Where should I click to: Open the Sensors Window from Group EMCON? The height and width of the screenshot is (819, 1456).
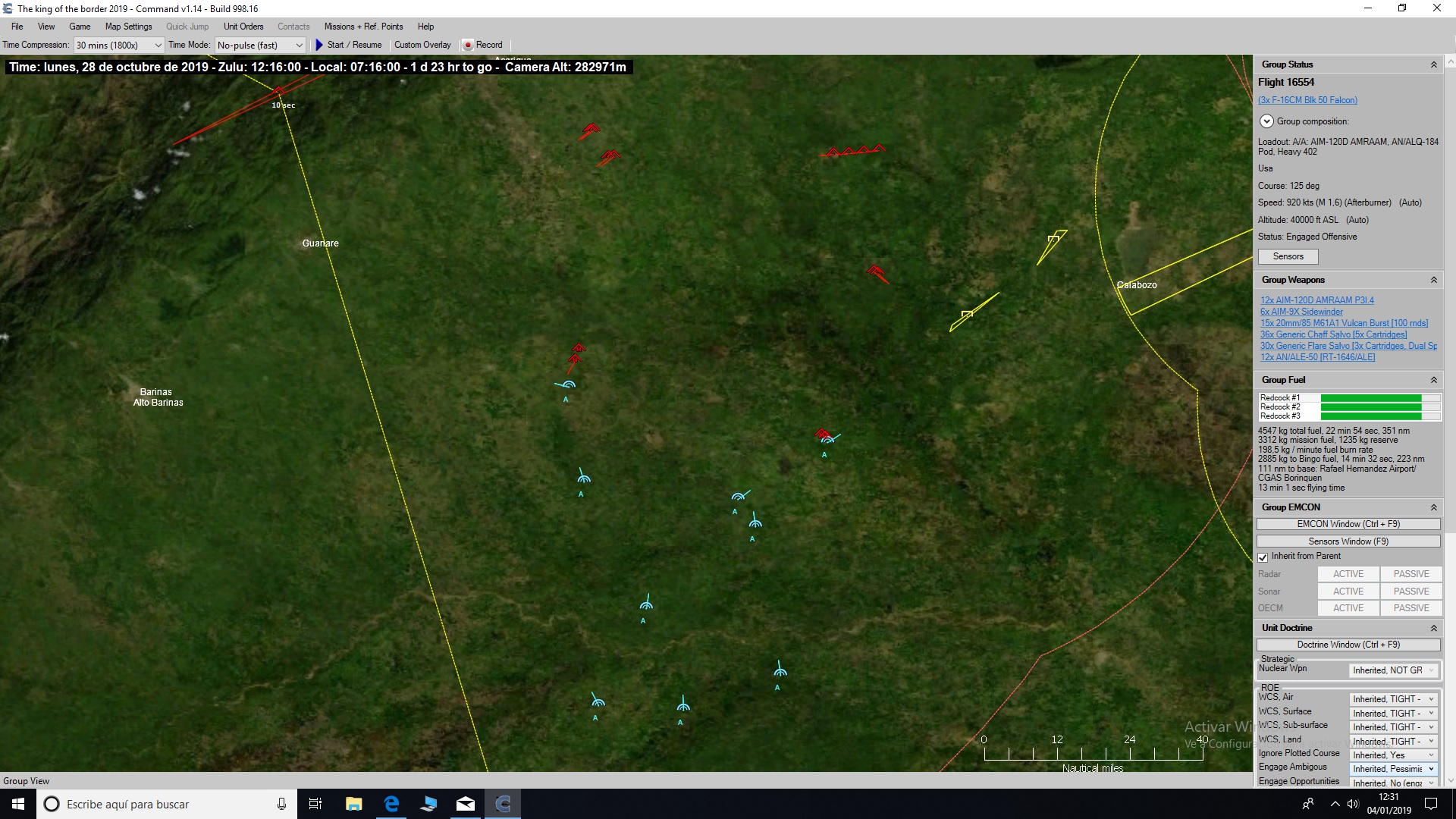click(1348, 541)
